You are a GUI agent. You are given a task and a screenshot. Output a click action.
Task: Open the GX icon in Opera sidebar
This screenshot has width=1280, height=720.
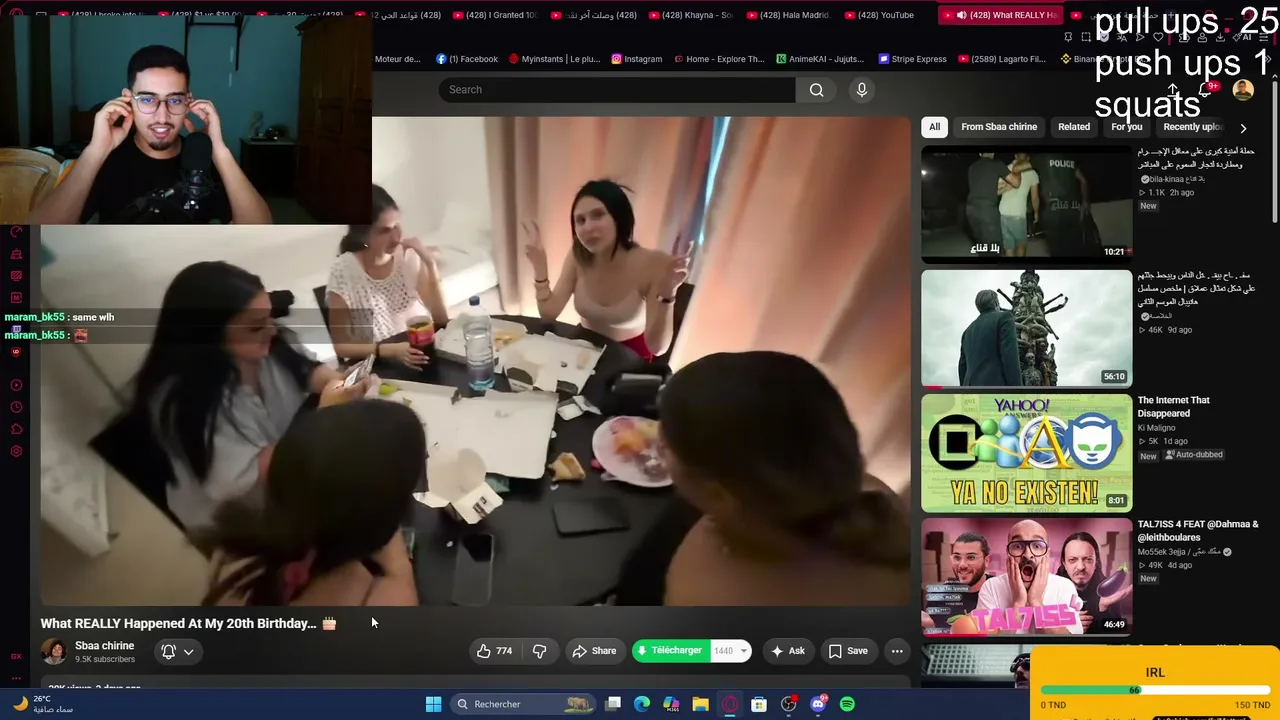click(16, 656)
